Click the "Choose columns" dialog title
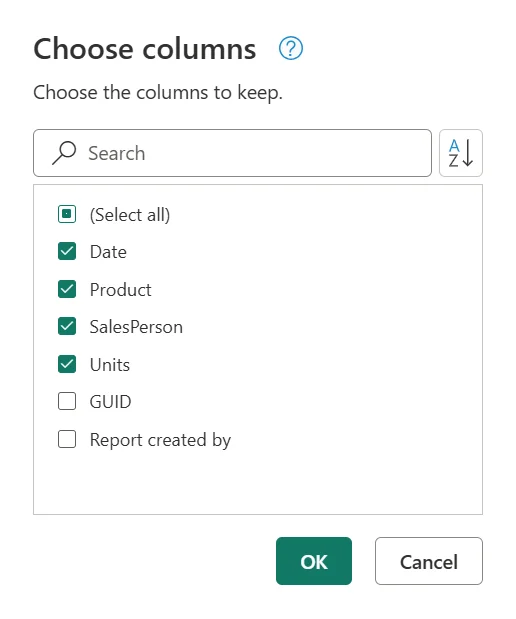Screen dimensions: 516x619 (x=145, y=49)
